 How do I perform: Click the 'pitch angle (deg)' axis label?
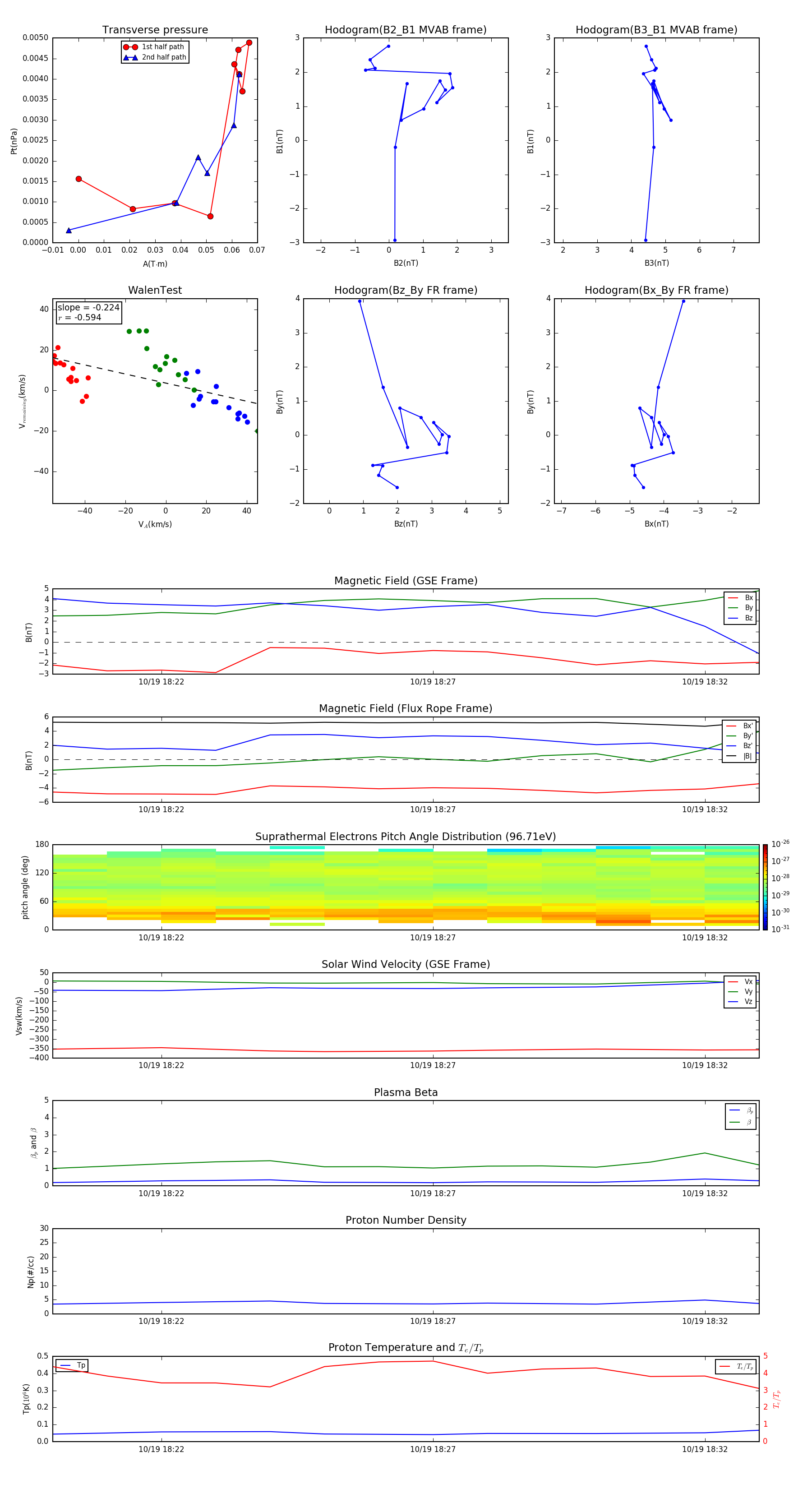(25, 887)
